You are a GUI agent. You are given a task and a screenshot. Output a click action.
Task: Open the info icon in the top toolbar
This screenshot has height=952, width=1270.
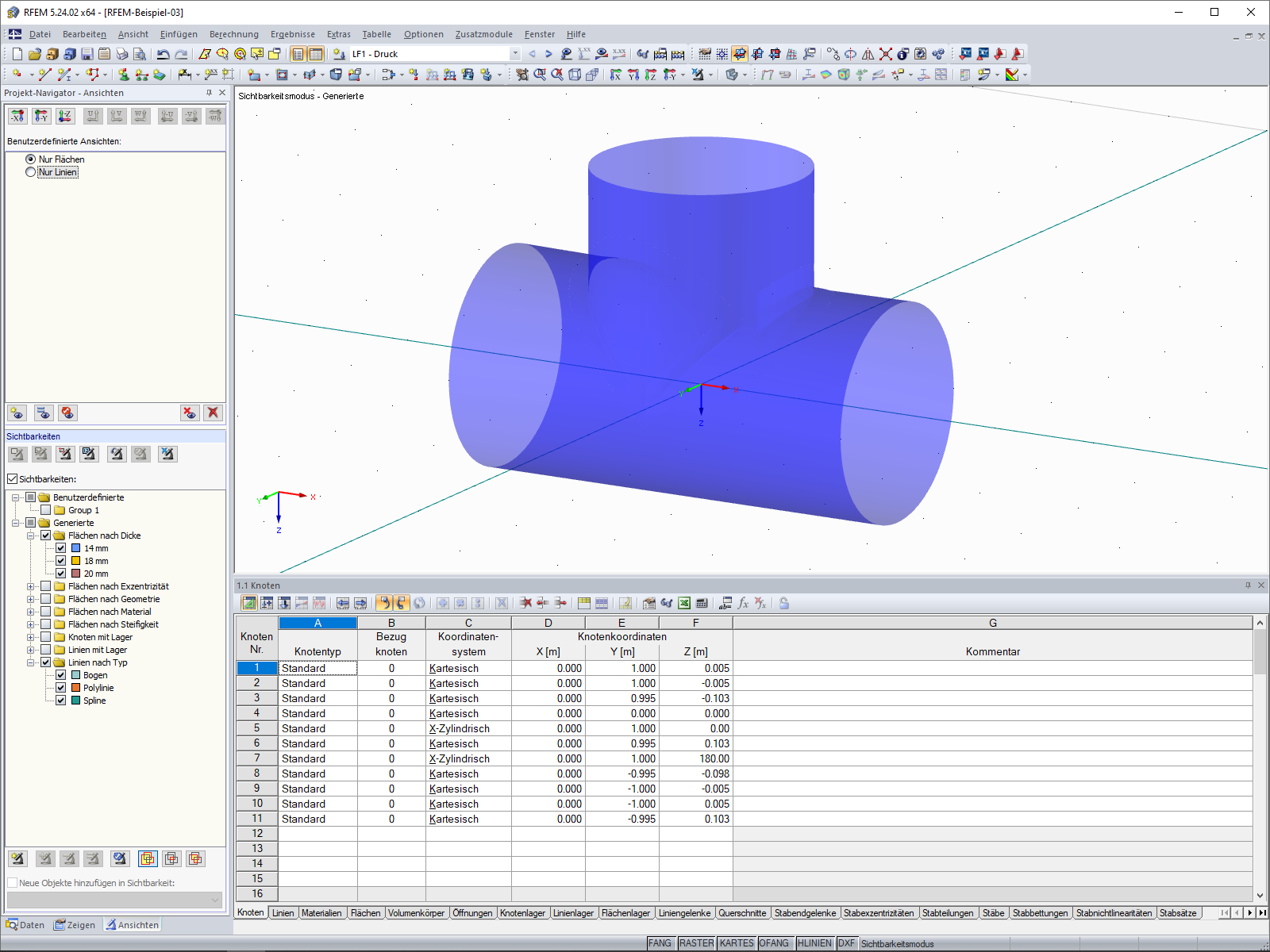tap(903, 54)
